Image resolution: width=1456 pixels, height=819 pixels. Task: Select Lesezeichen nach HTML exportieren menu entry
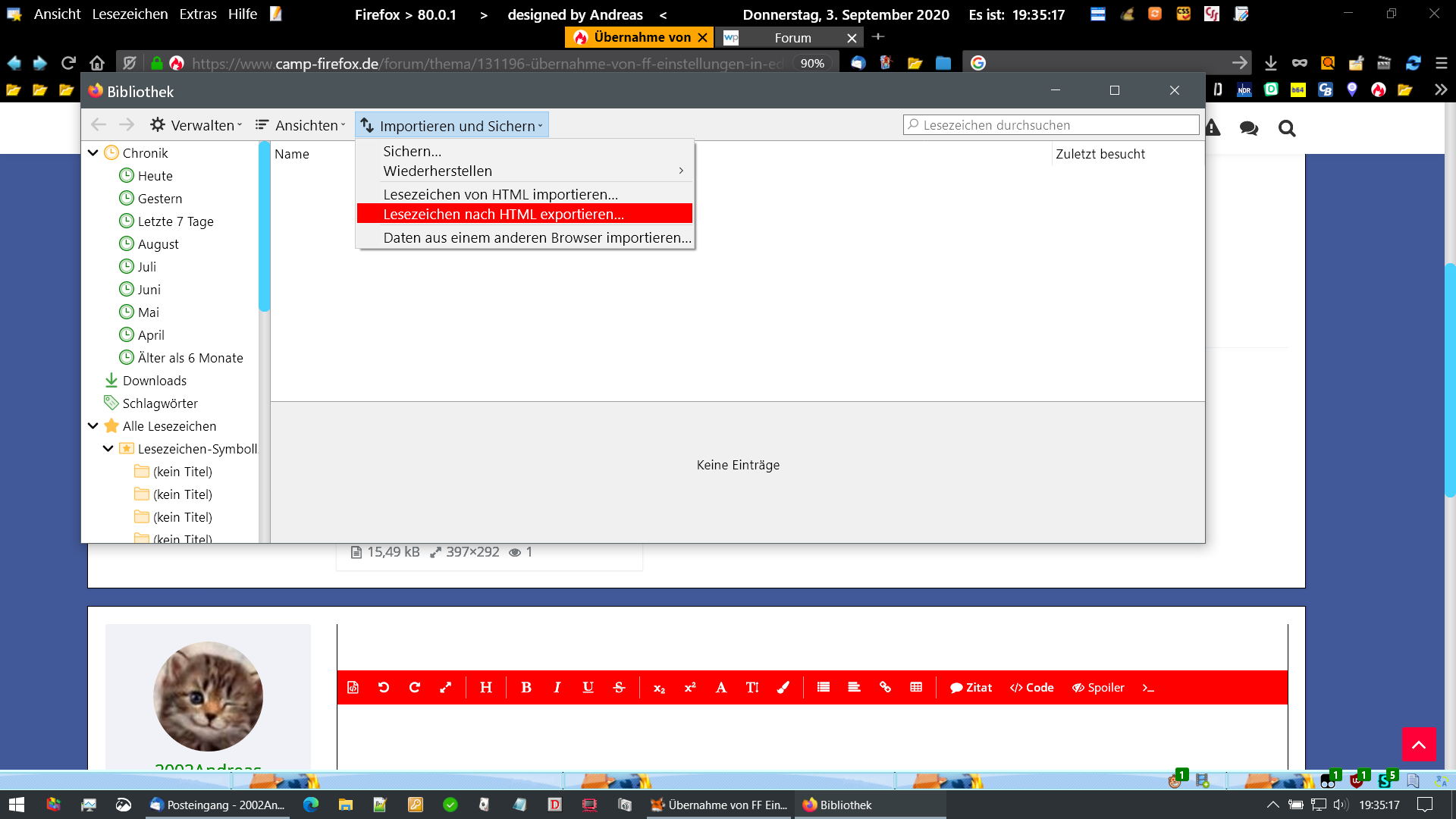click(x=503, y=214)
